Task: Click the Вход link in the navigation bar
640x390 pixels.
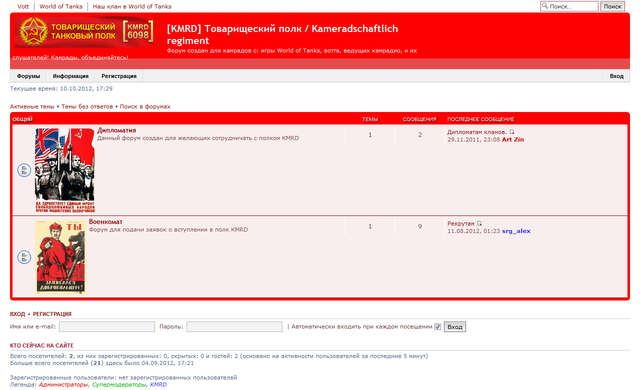Action: tap(616, 76)
